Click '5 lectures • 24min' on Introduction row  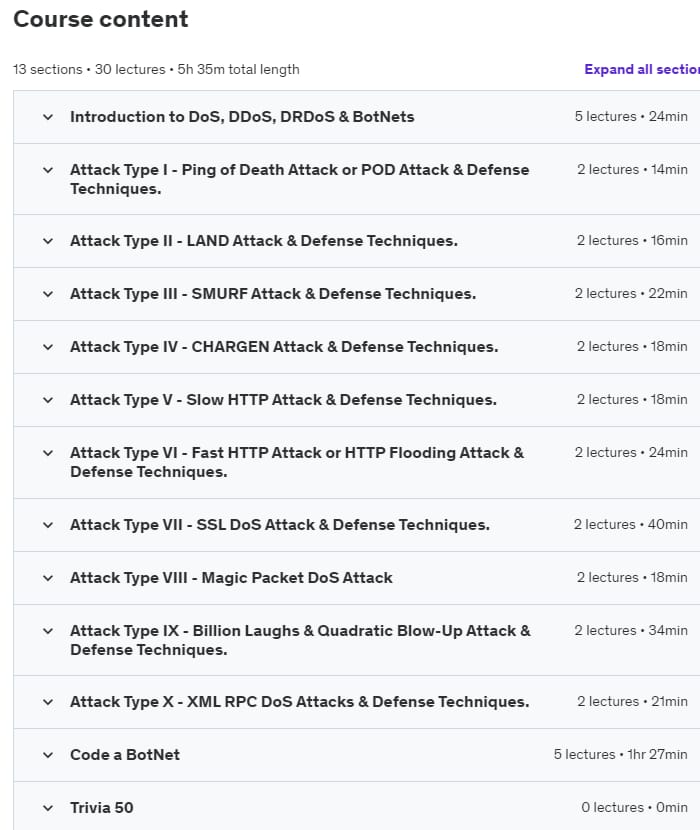[x=631, y=116]
